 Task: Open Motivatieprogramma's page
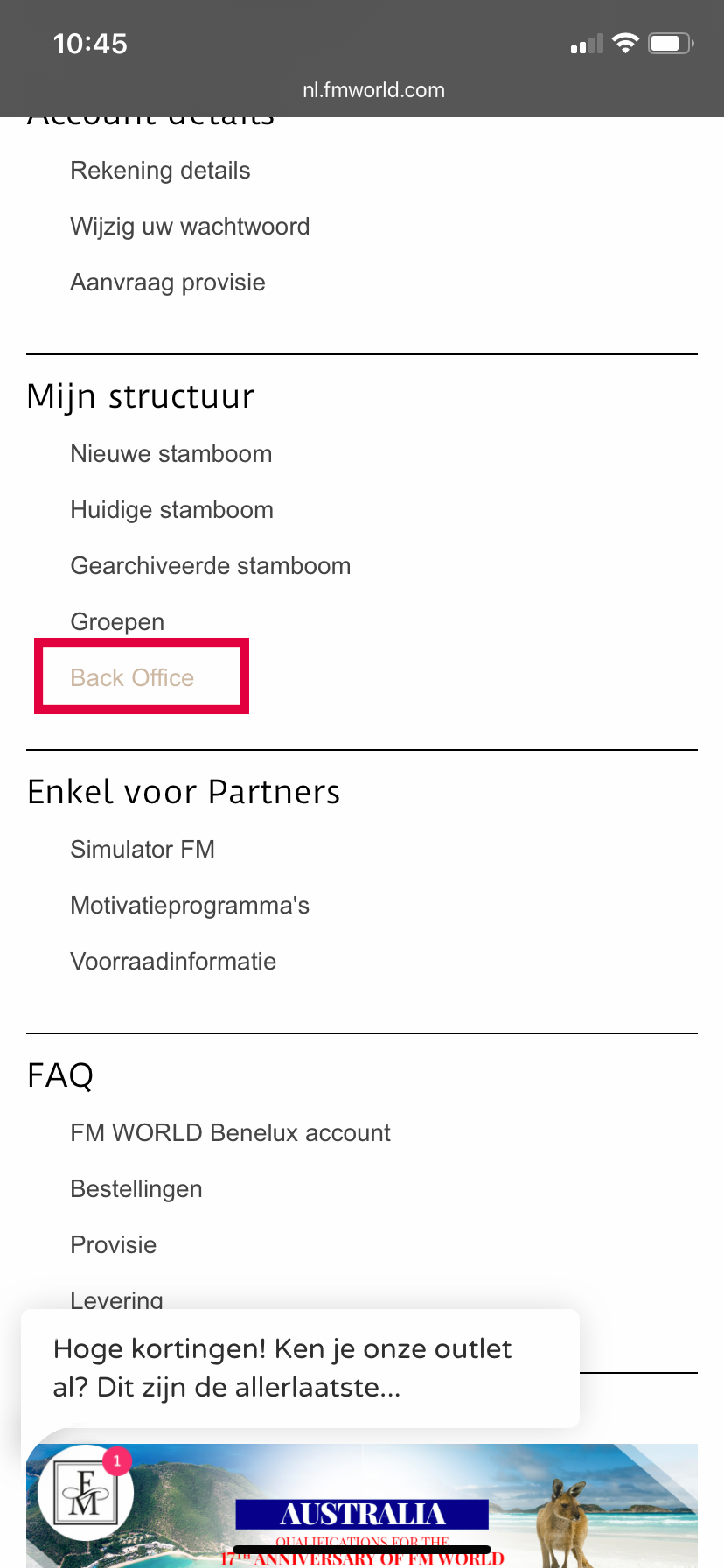190,906
